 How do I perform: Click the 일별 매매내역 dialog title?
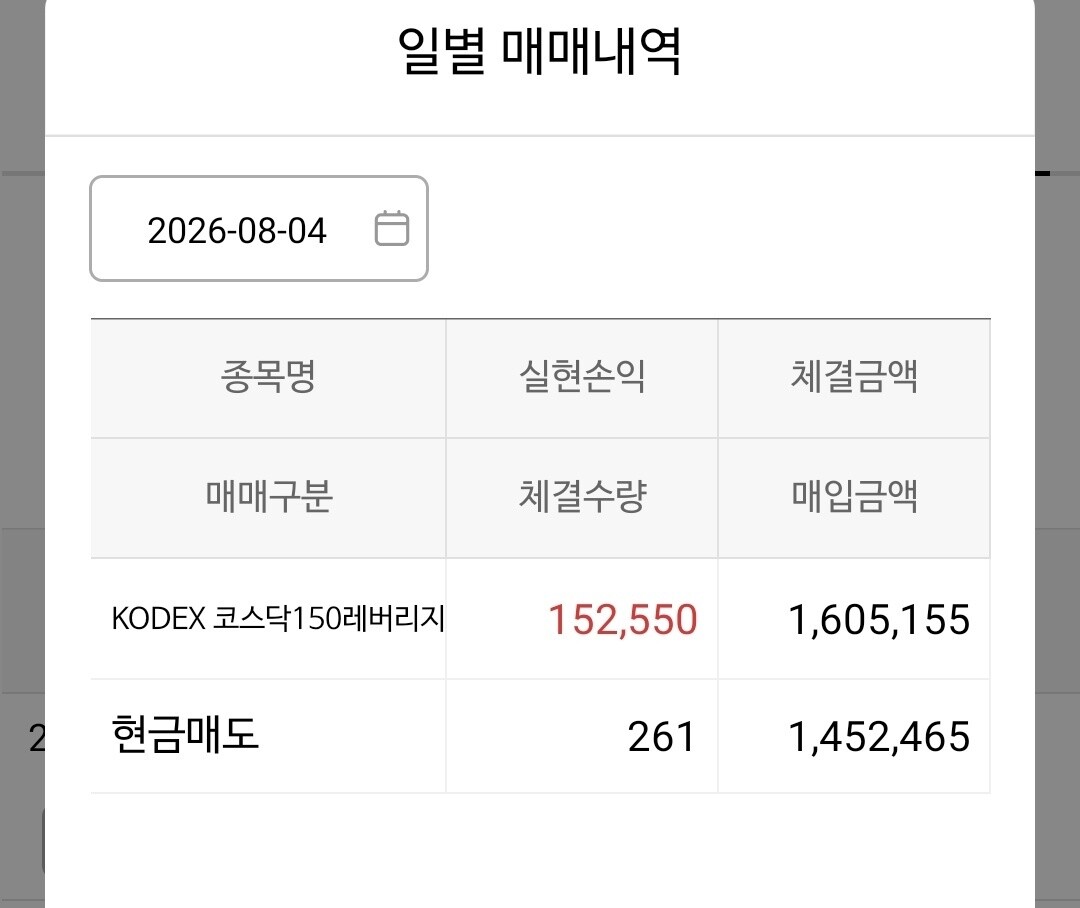click(x=539, y=50)
